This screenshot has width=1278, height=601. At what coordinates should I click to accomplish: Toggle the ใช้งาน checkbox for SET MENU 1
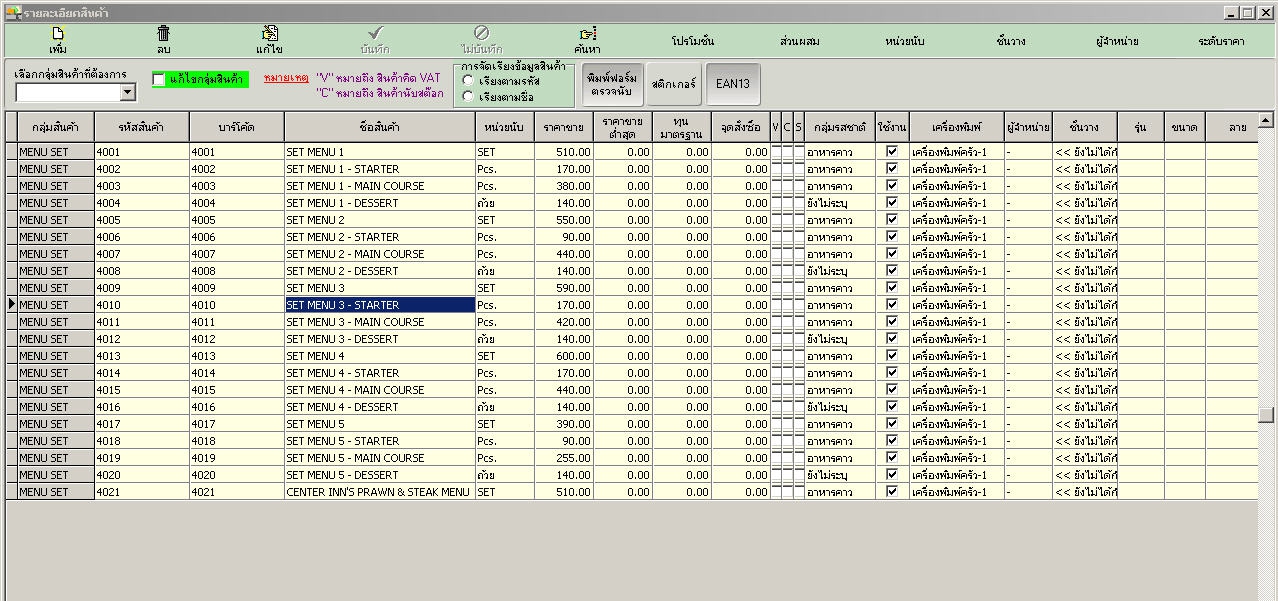point(892,152)
